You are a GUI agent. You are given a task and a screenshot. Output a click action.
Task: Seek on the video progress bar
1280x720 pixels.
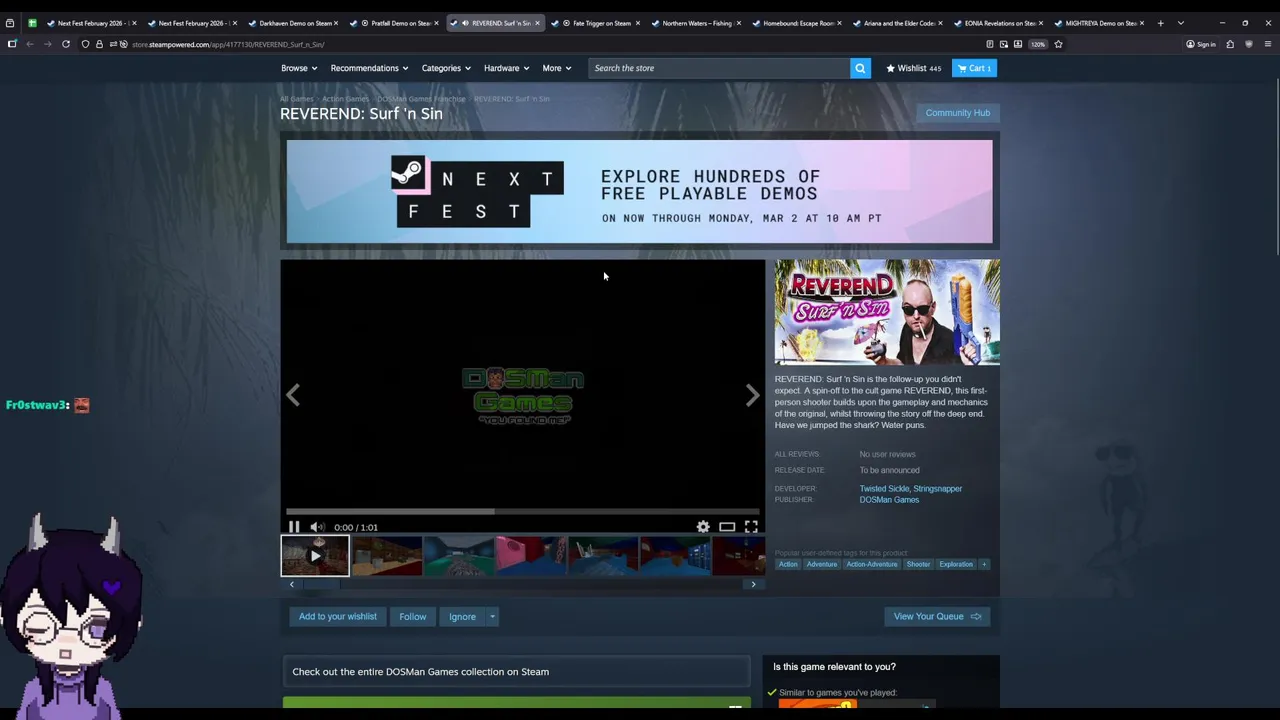(x=522, y=512)
